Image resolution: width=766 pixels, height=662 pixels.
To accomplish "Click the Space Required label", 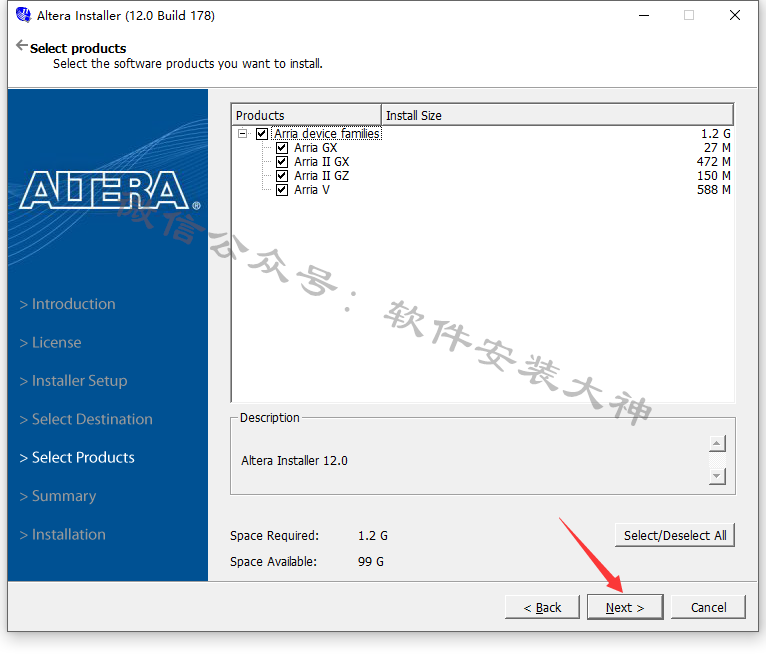I will click(x=274, y=536).
